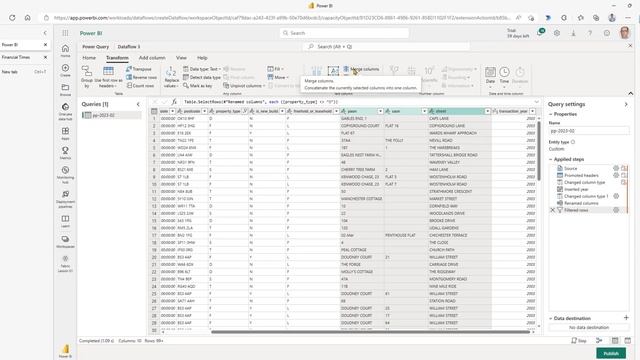640x360 pixels.
Task: Click the Power Query search (Alt + Q) box
Action: (x=386, y=47)
